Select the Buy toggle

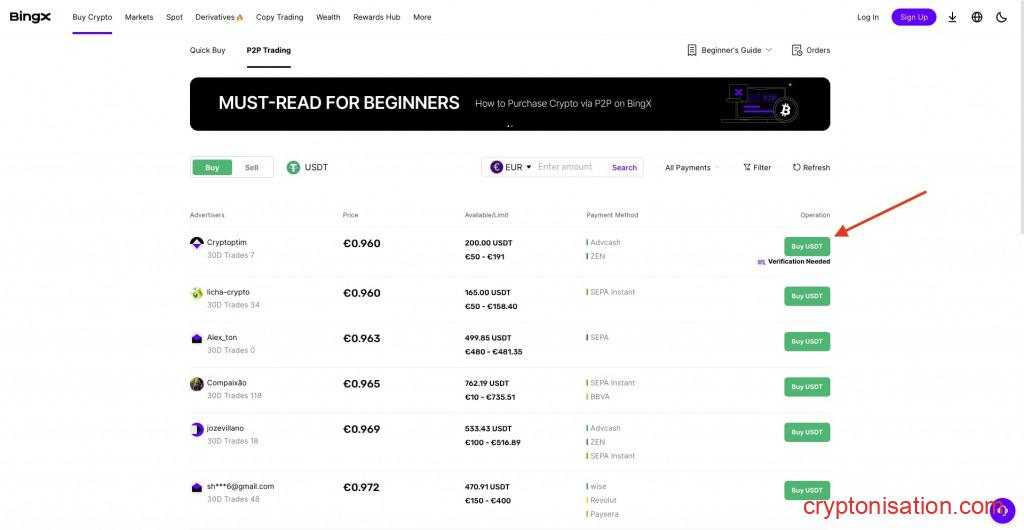[x=212, y=168]
